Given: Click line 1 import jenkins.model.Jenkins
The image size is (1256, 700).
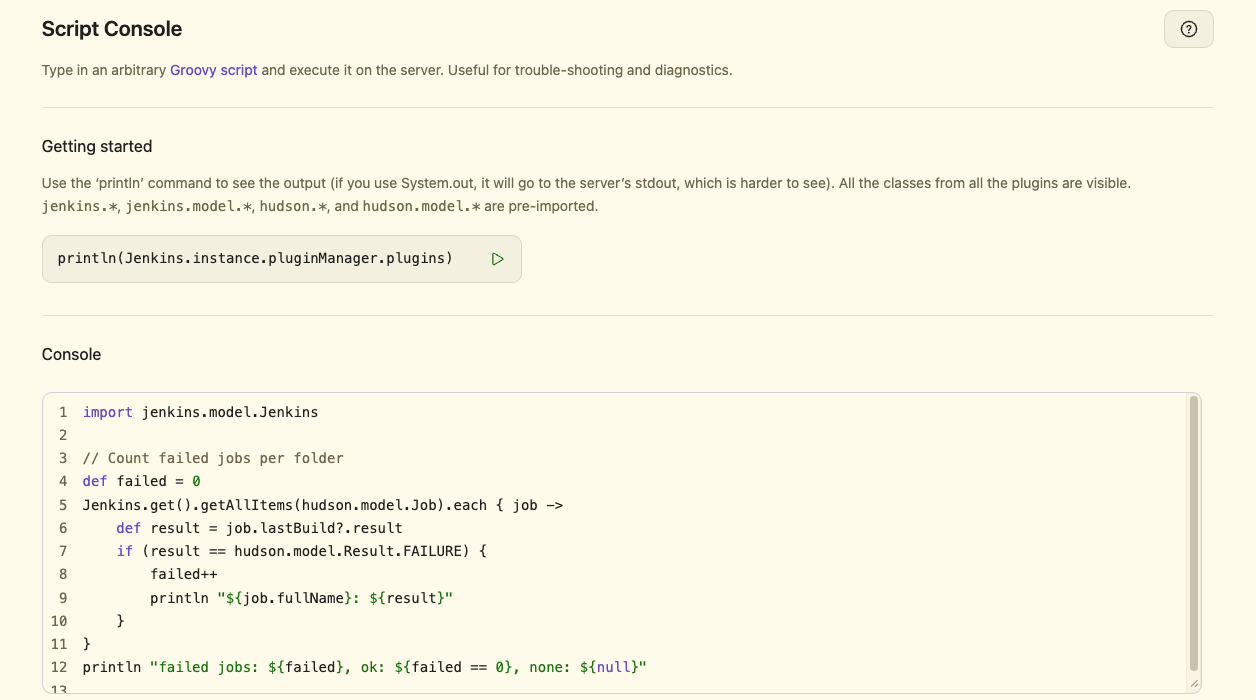Looking at the screenshot, I should (201, 412).
